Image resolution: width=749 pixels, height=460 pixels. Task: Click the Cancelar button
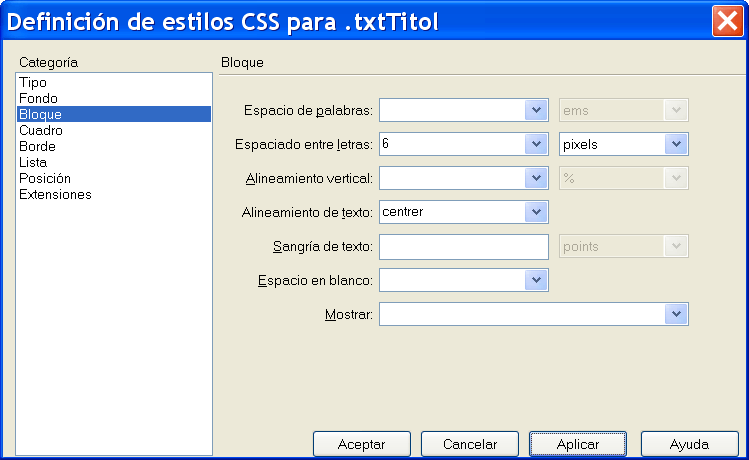tap(470, 444)
